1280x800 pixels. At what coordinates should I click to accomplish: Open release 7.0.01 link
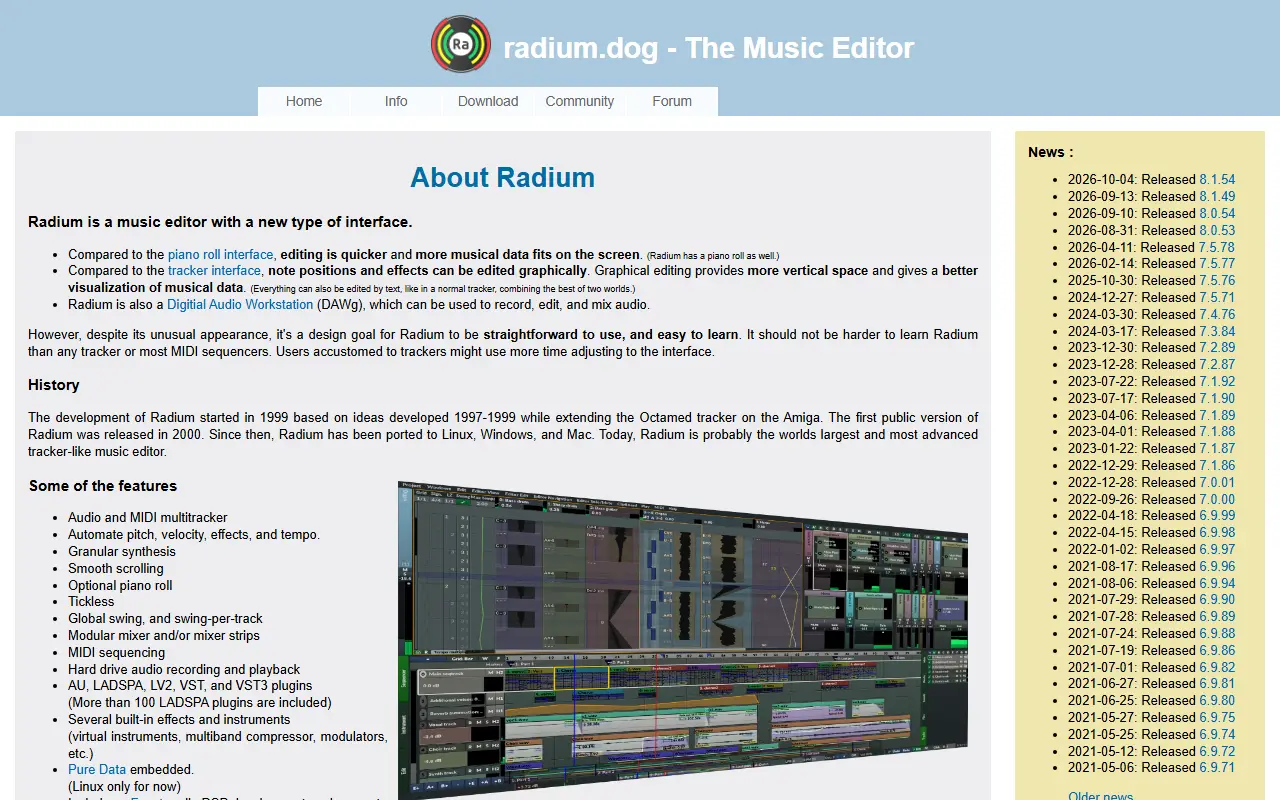[x=1217, y=482]
